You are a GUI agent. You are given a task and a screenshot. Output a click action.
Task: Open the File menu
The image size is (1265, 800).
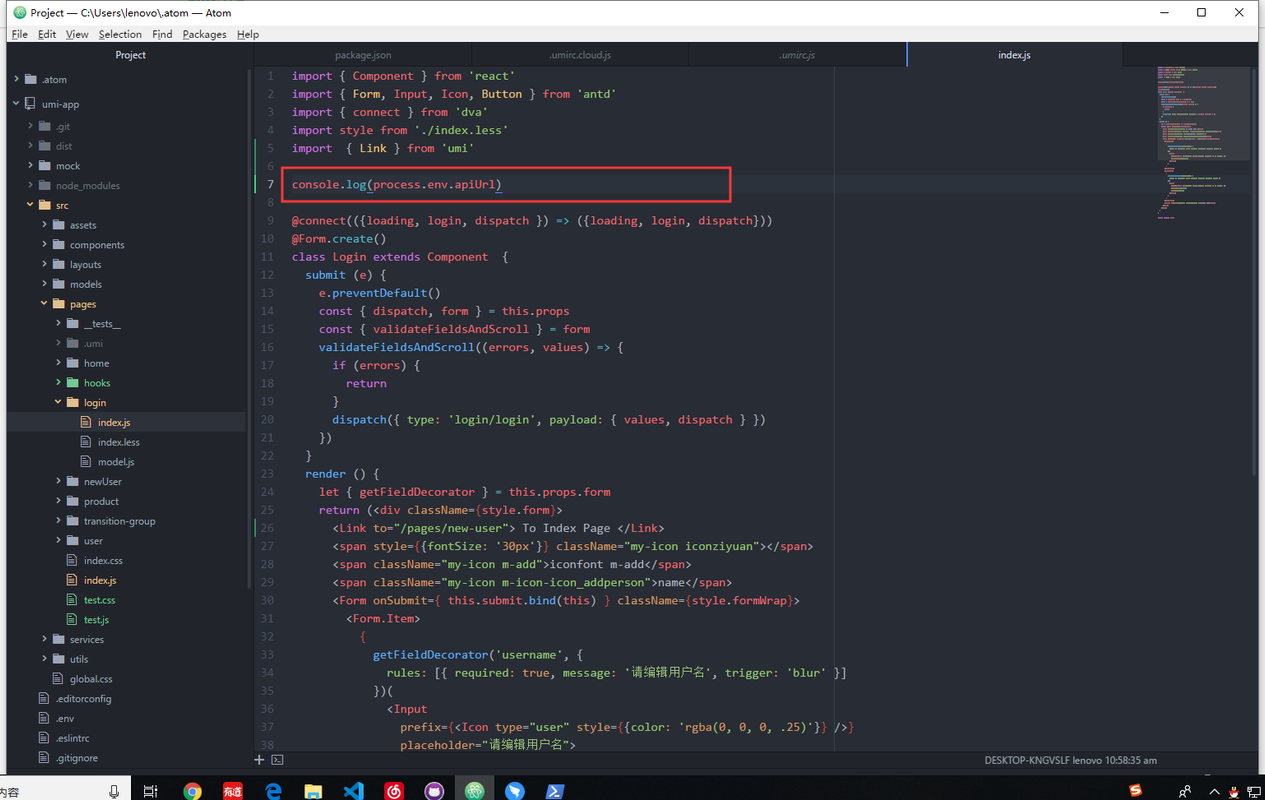pos(19,34)
